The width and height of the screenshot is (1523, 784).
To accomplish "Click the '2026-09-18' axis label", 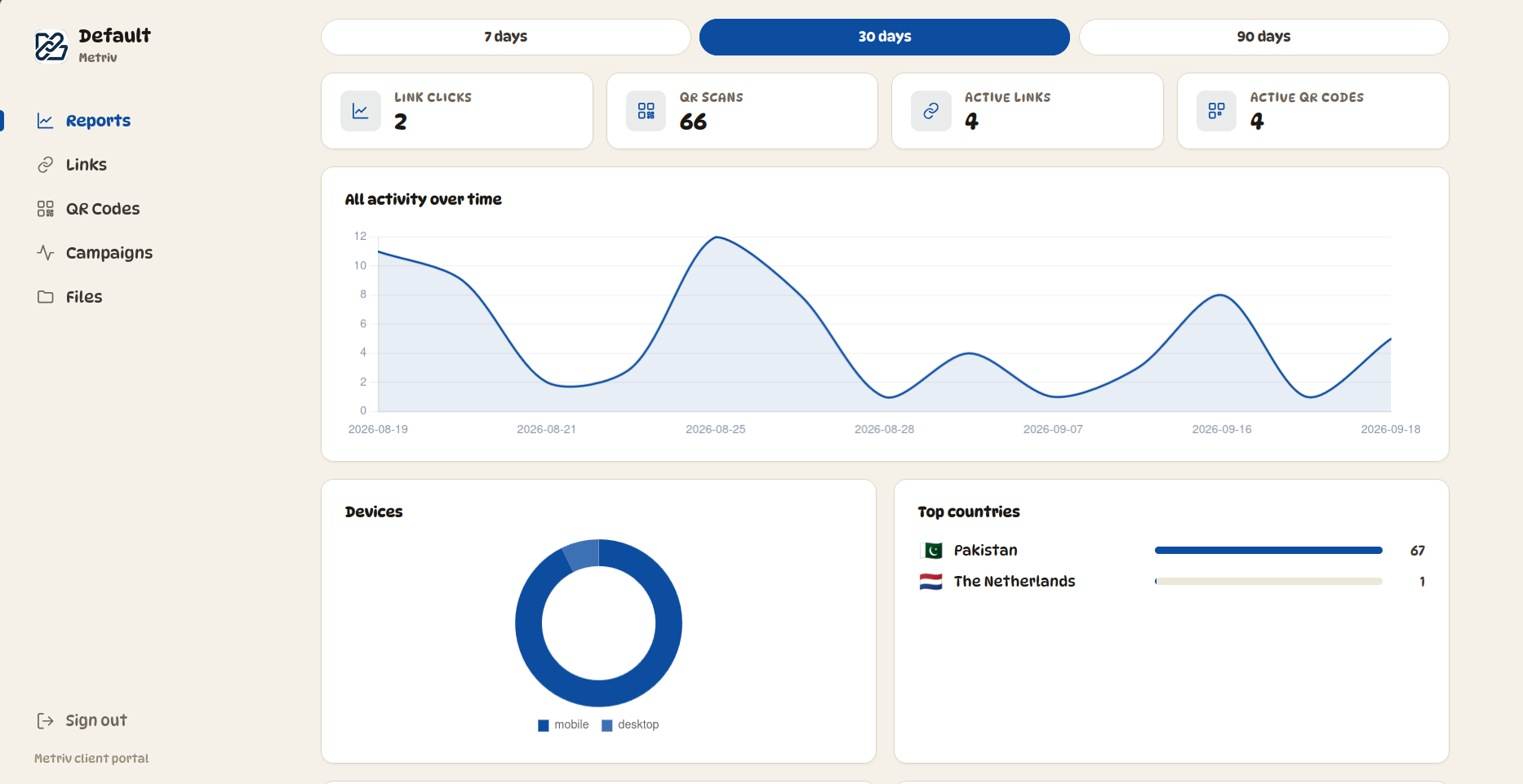I will [1390, 429].
